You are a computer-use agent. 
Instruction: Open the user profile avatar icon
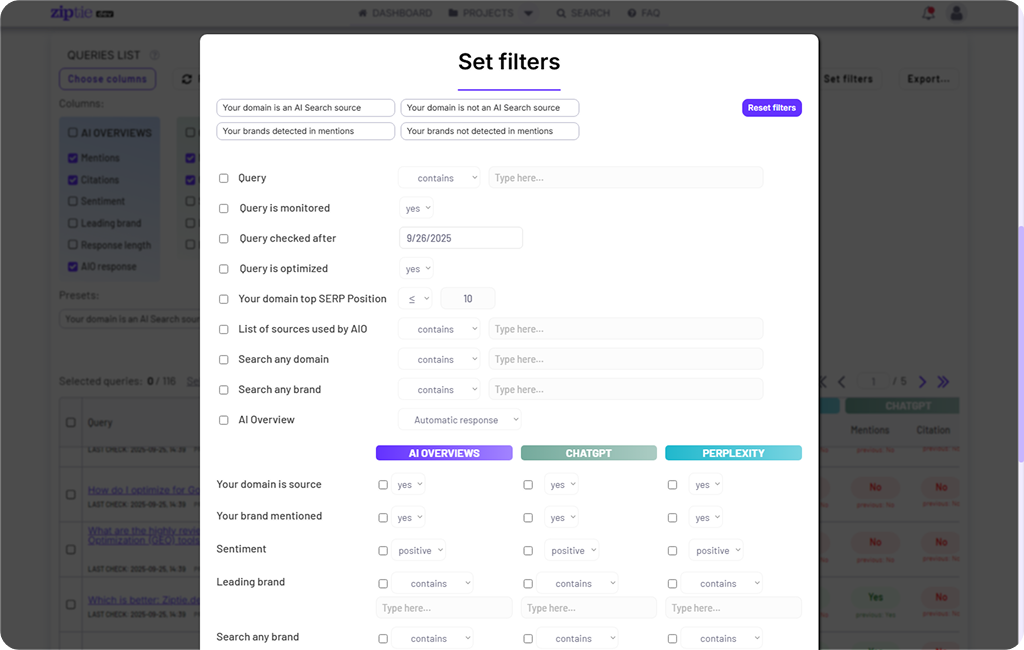957,13
